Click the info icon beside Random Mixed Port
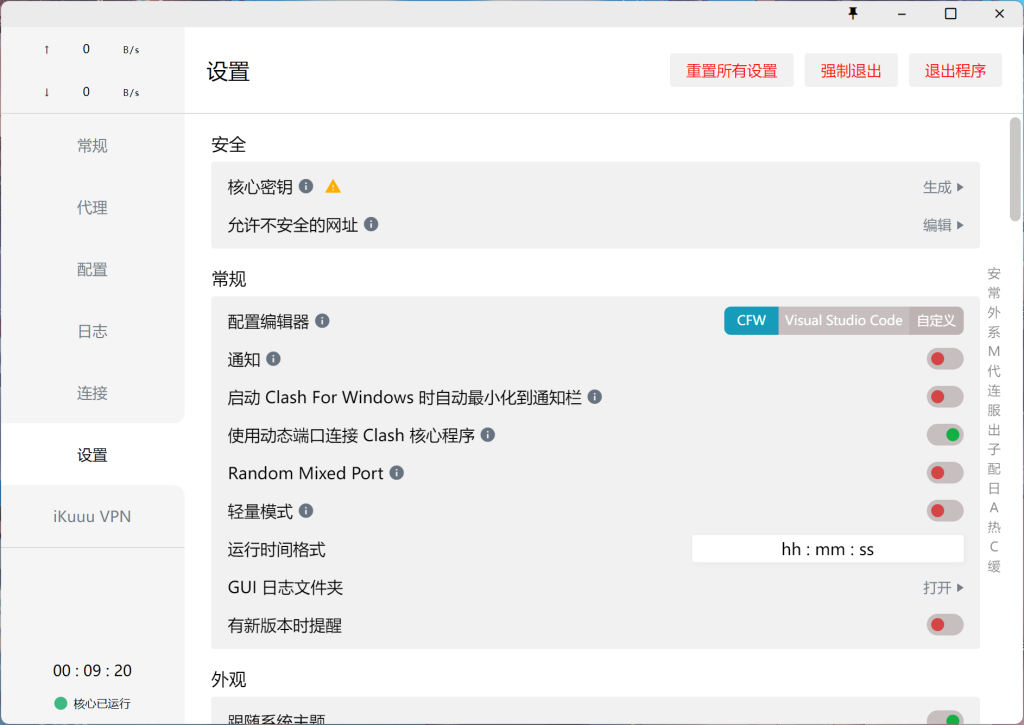Viewport: 1024px width, 725px height. [396, 473]
